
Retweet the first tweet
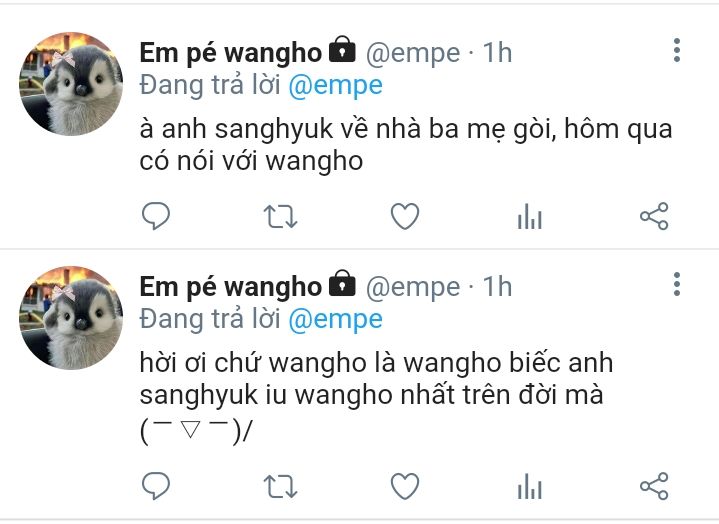tap(280, 217)
